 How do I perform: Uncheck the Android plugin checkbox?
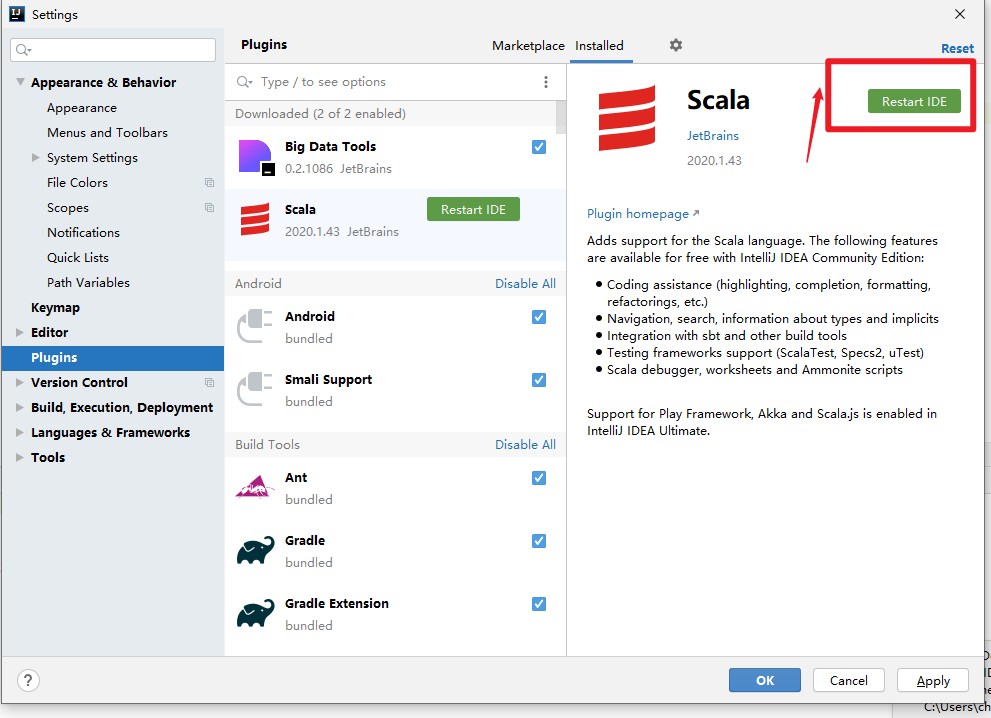point(538,317)
